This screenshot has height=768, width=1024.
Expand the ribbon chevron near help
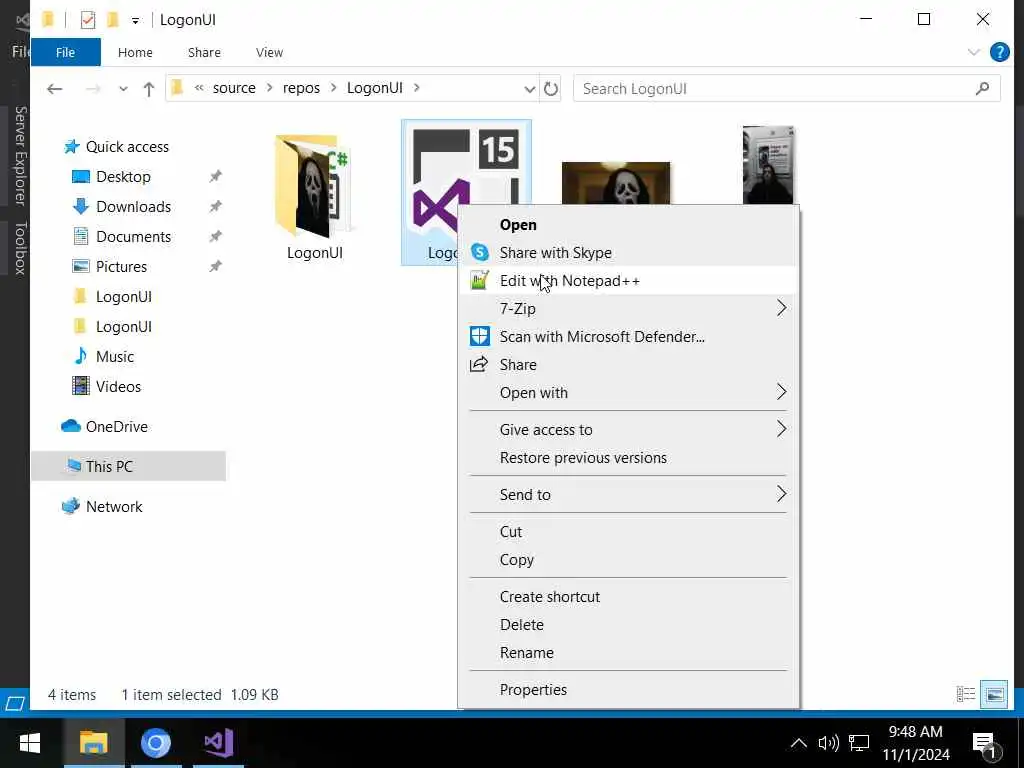[974, 52]
